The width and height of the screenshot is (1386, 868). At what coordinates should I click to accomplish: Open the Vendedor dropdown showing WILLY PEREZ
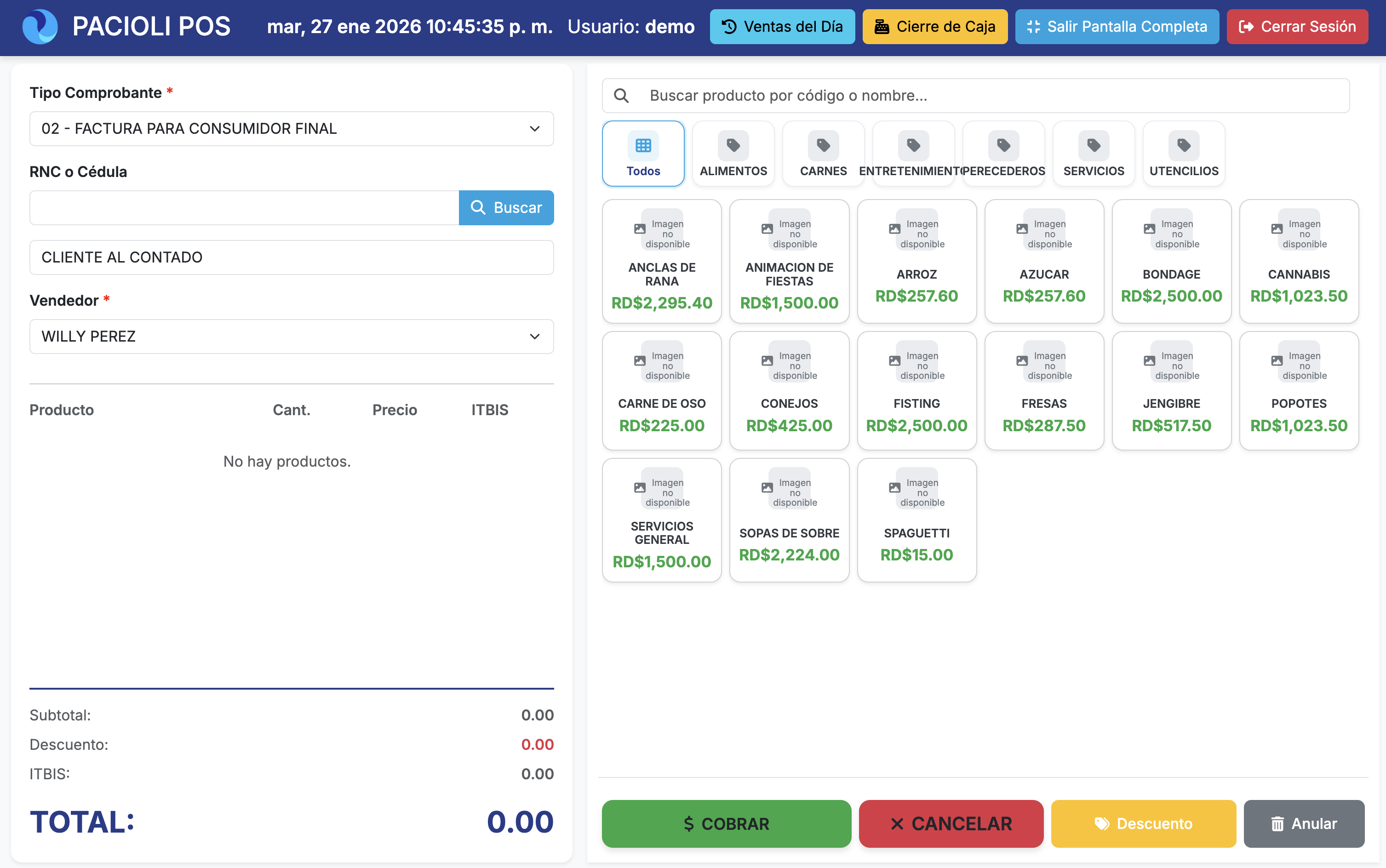coord(291,337)
